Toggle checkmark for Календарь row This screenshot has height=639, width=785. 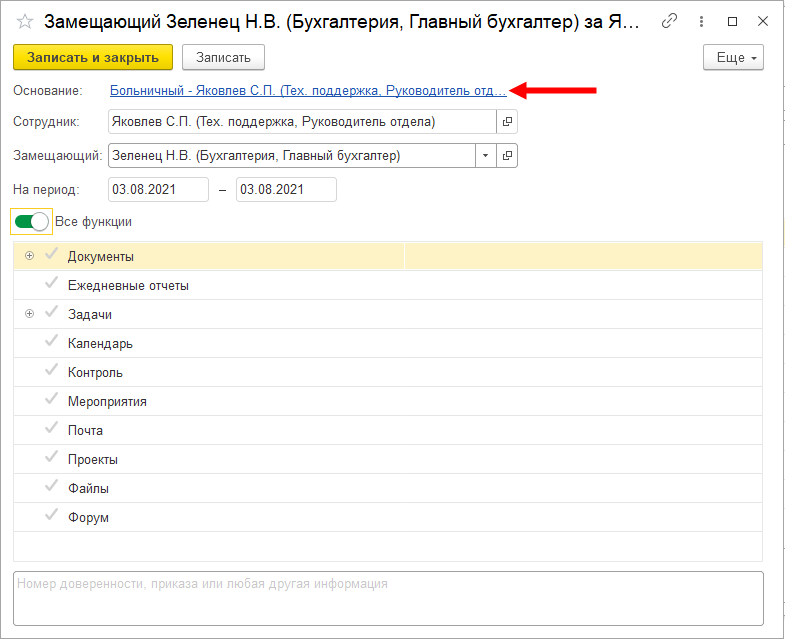[52, 342]
